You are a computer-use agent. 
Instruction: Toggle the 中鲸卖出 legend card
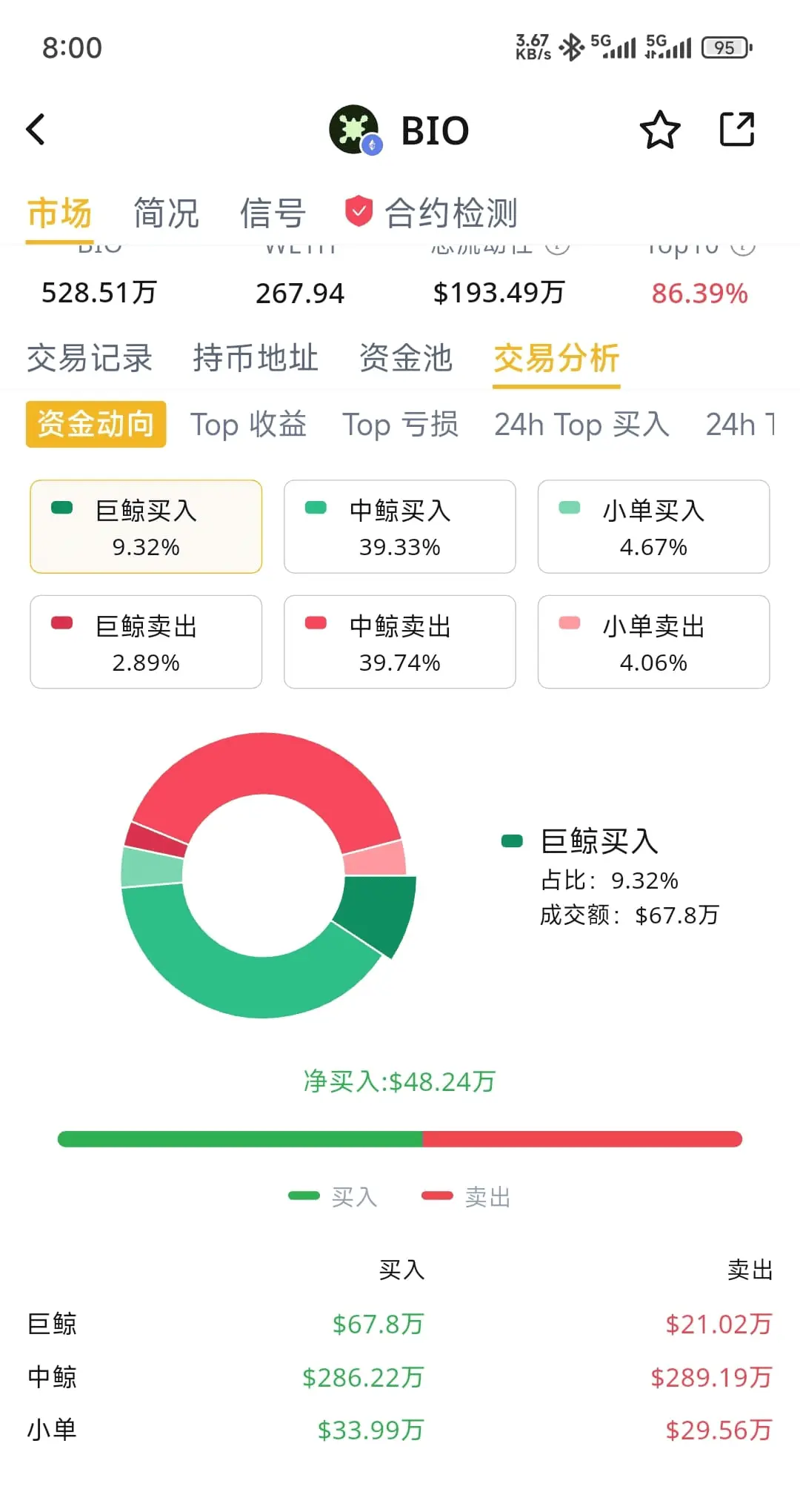[x=400, y=642]
